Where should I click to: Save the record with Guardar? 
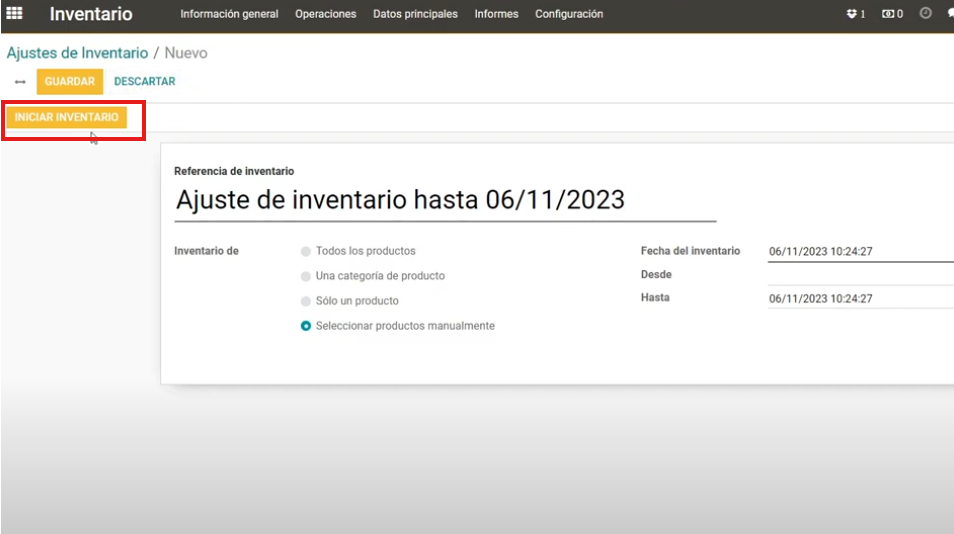pos(69,81)
